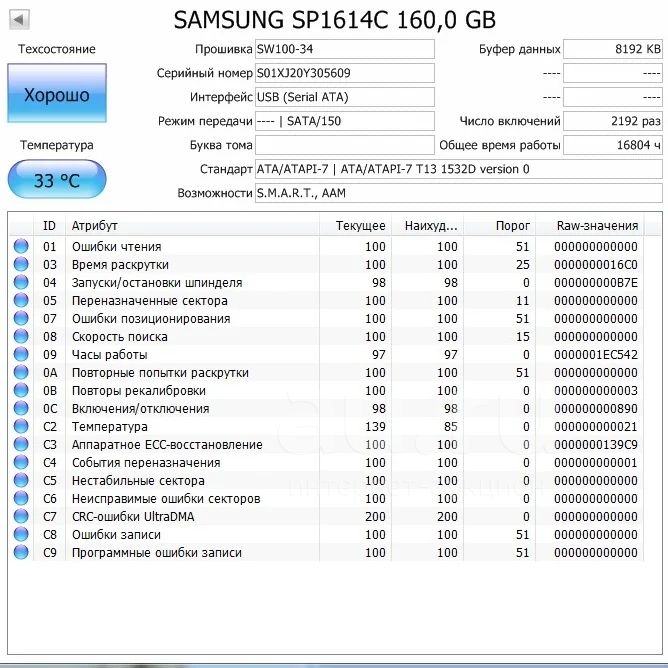This screenshot has height=668, width=668.
Task: Click the 33 °C temperature indicator
Action: tap(56, 180)
